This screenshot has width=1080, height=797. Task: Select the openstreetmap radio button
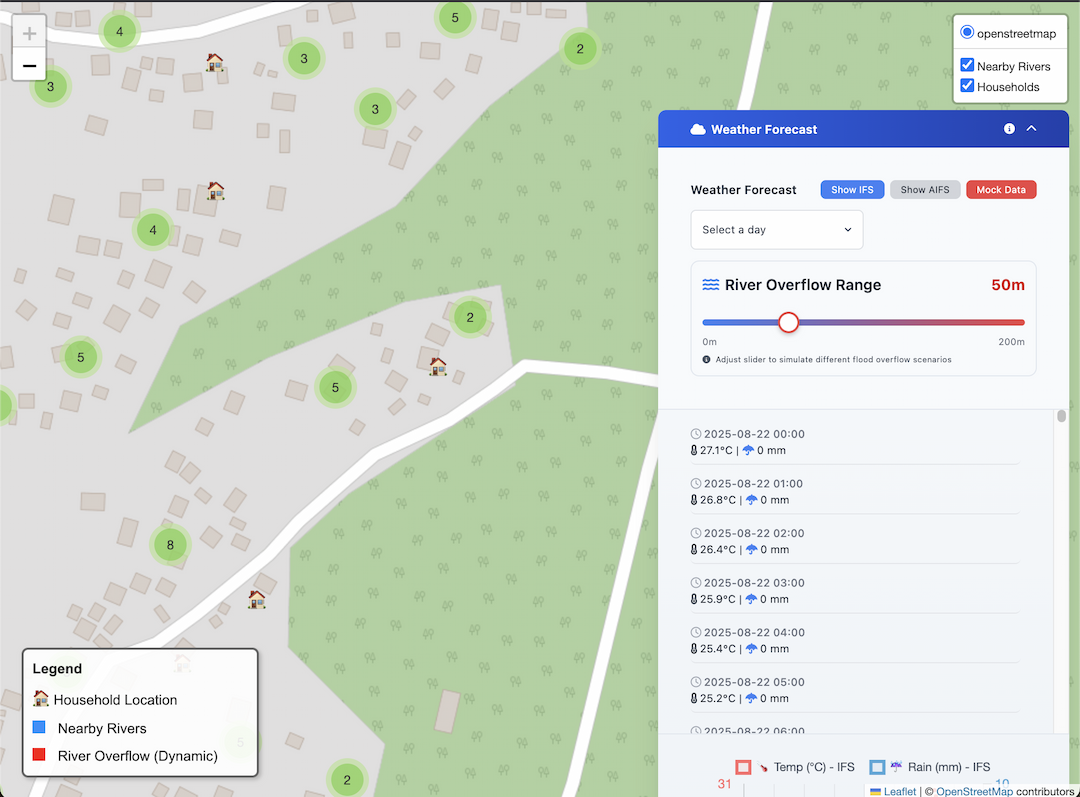point(967,33)
